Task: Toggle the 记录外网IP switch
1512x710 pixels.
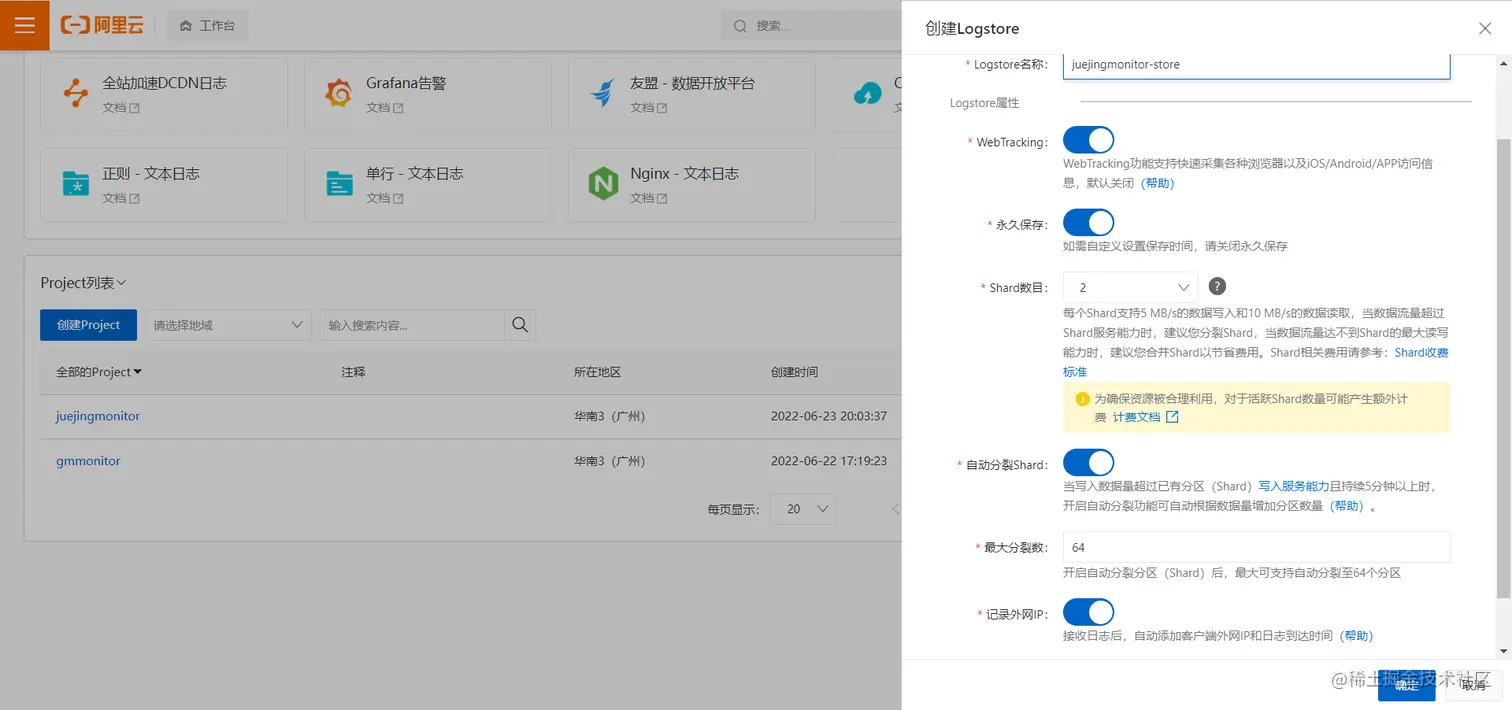Action: point(1088,612)
